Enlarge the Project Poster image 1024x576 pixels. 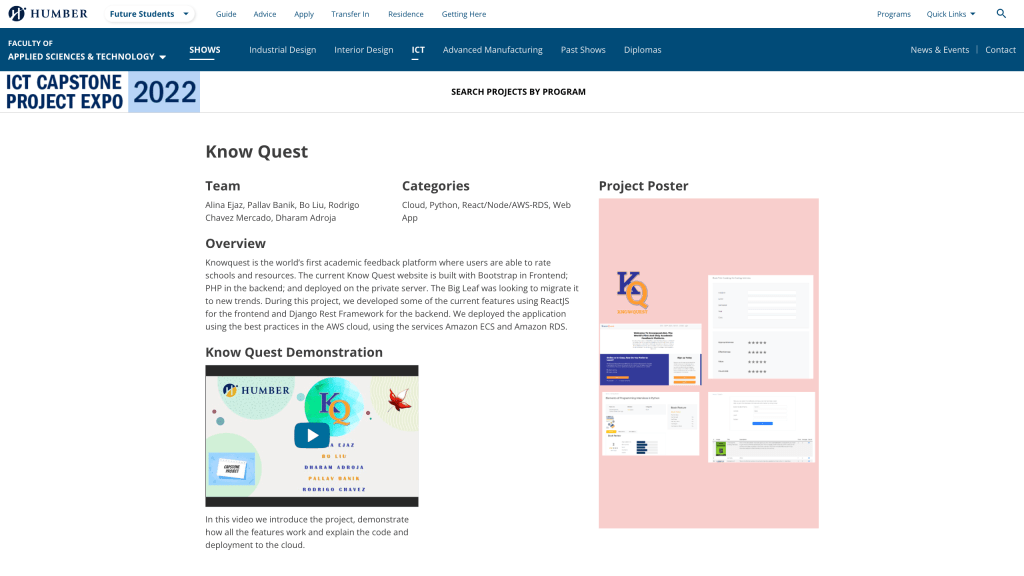click(708, 363)
